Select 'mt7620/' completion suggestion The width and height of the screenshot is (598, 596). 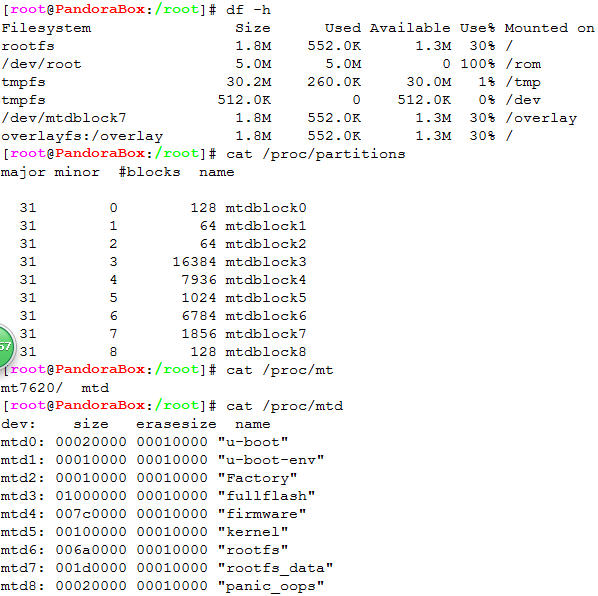point(32,388)
